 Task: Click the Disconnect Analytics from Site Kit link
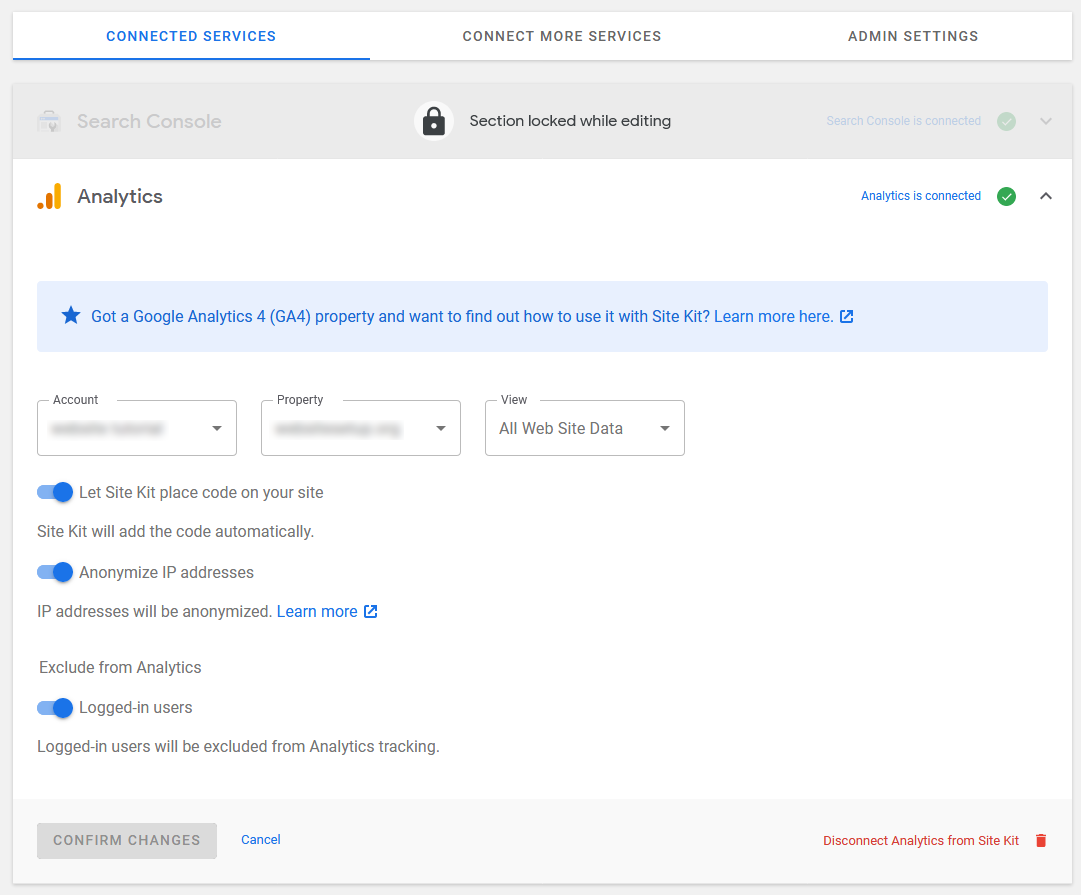click(920, 840)
